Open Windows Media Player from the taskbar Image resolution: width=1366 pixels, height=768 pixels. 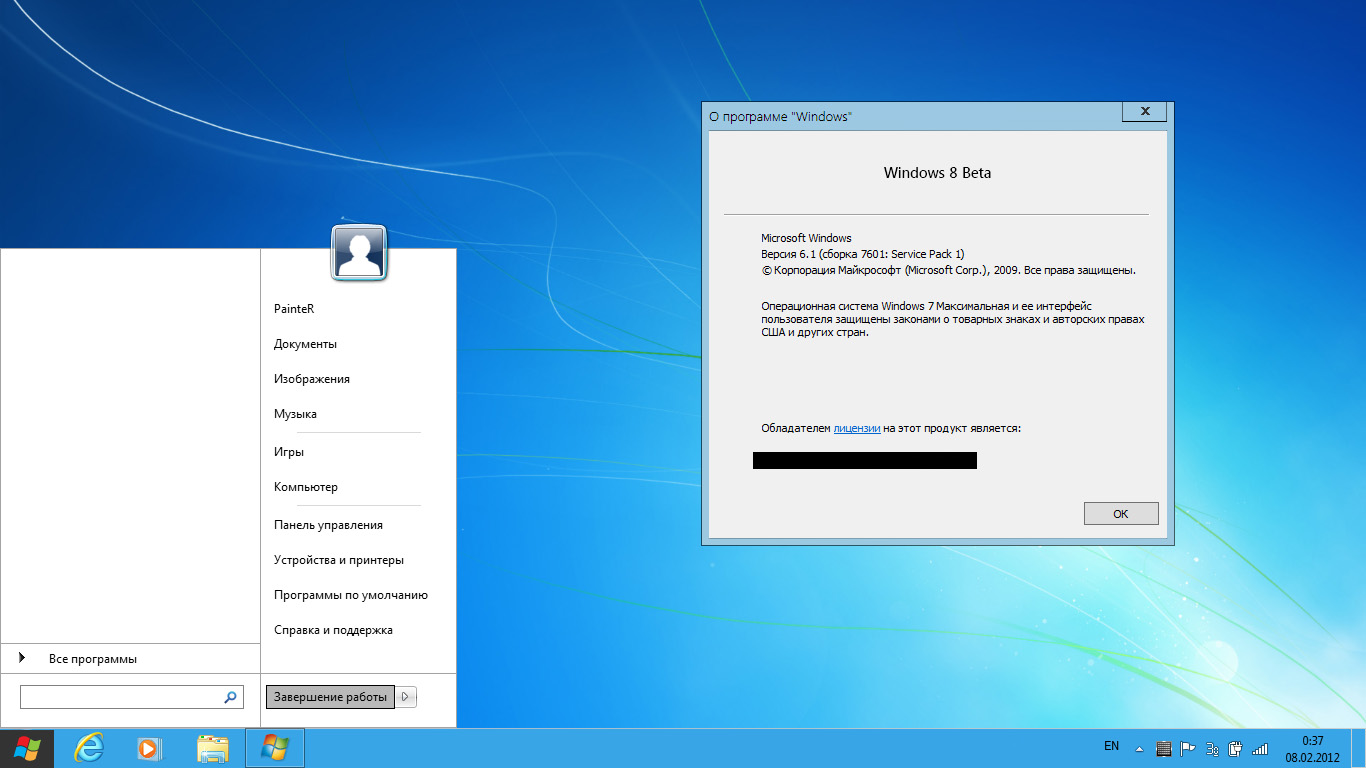[149, 748]
